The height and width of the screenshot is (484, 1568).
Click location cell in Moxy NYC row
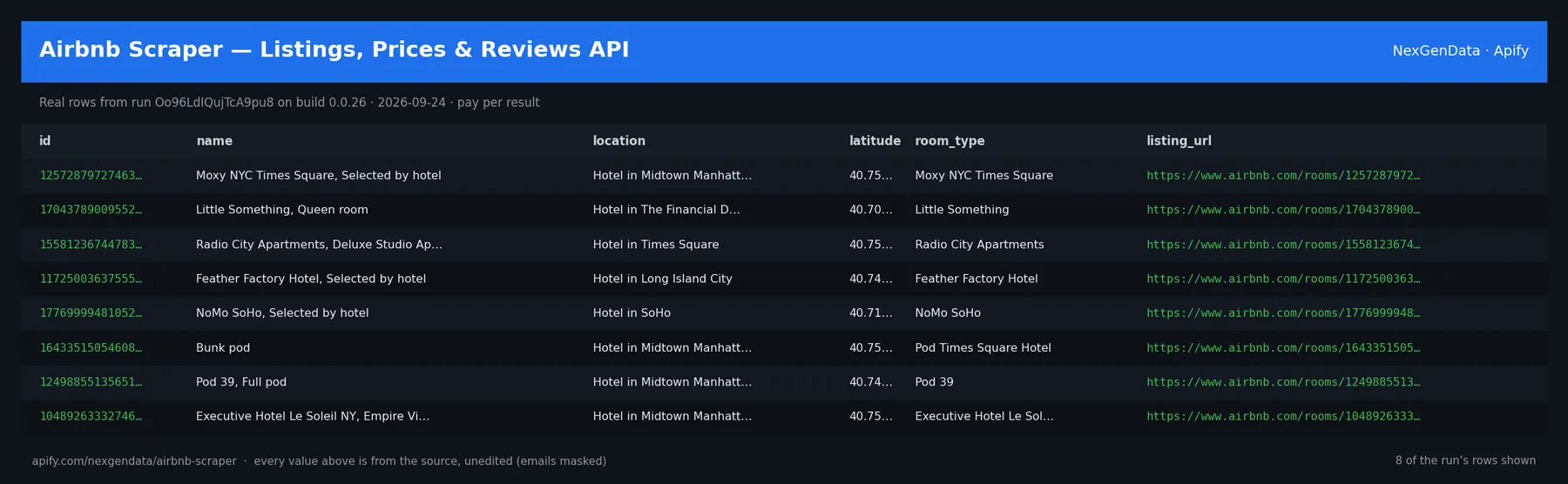(672, 176)
